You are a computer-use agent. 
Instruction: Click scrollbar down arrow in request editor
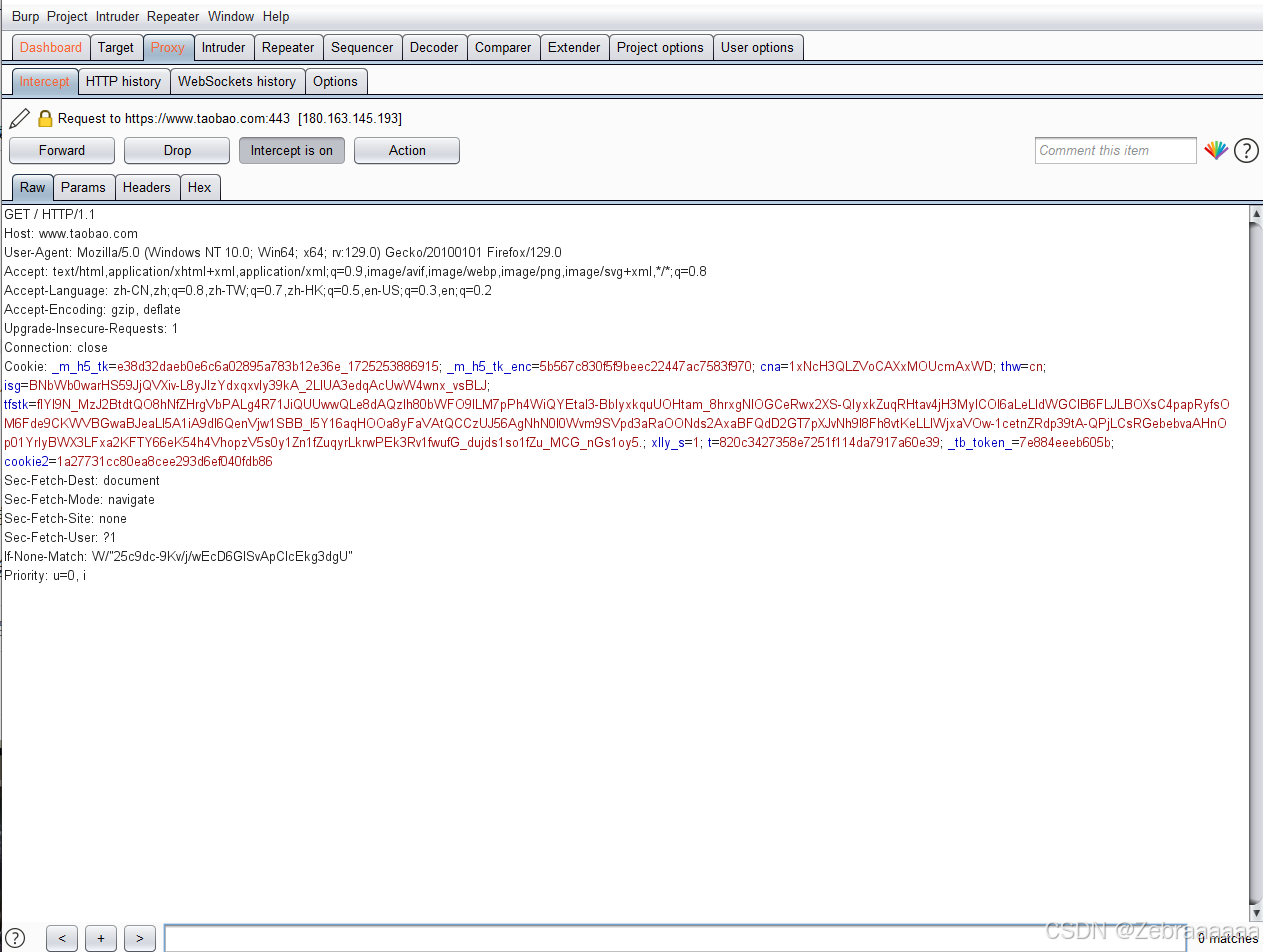click(1256, 914)
